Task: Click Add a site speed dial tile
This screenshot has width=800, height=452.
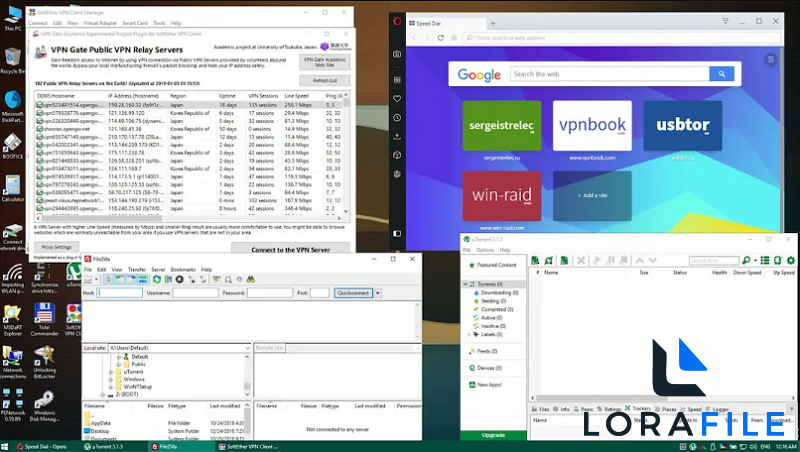Action: pyautogui.click(x=592, y=196)
